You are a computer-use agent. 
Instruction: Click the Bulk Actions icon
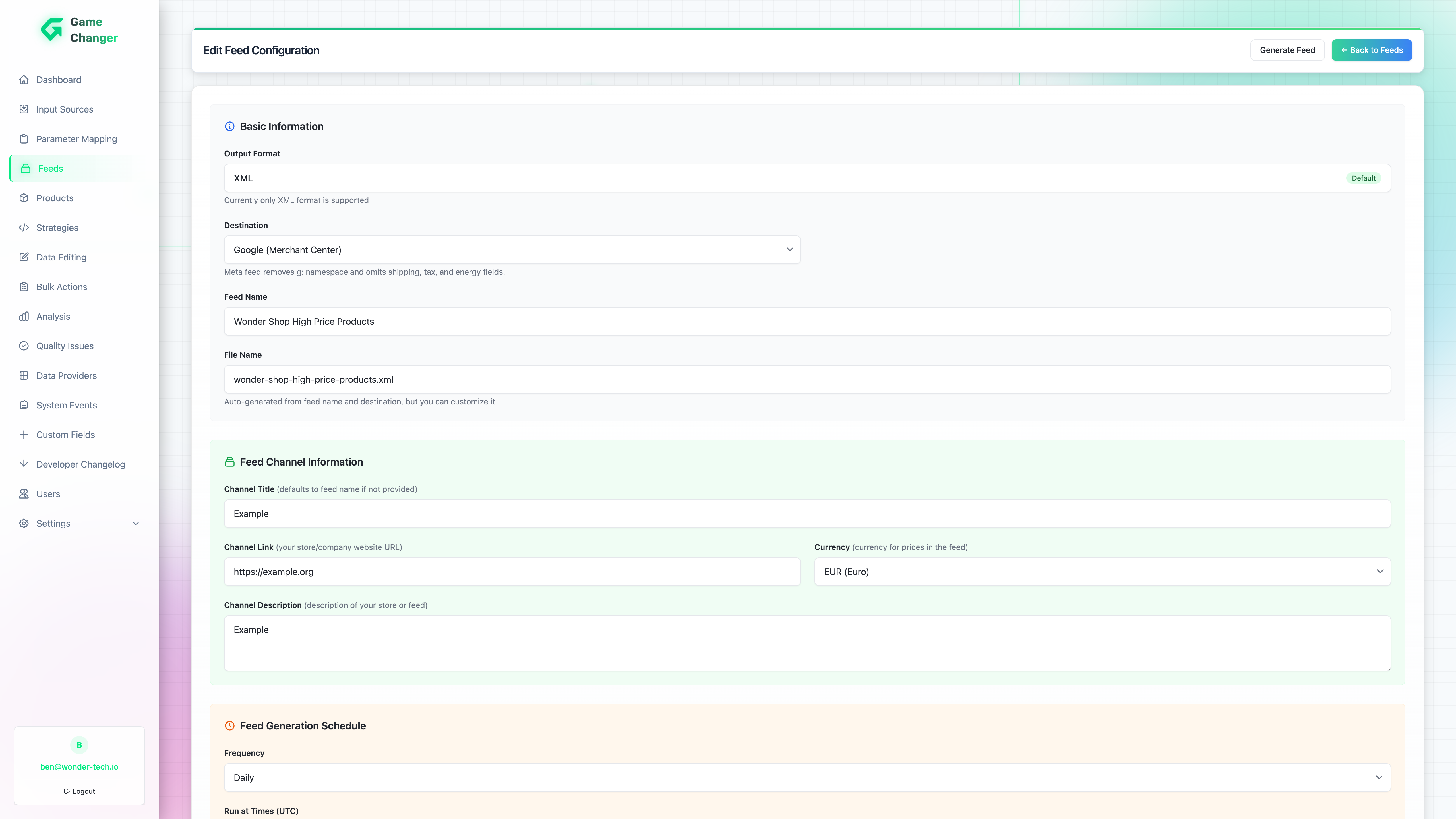pos(24,287)
